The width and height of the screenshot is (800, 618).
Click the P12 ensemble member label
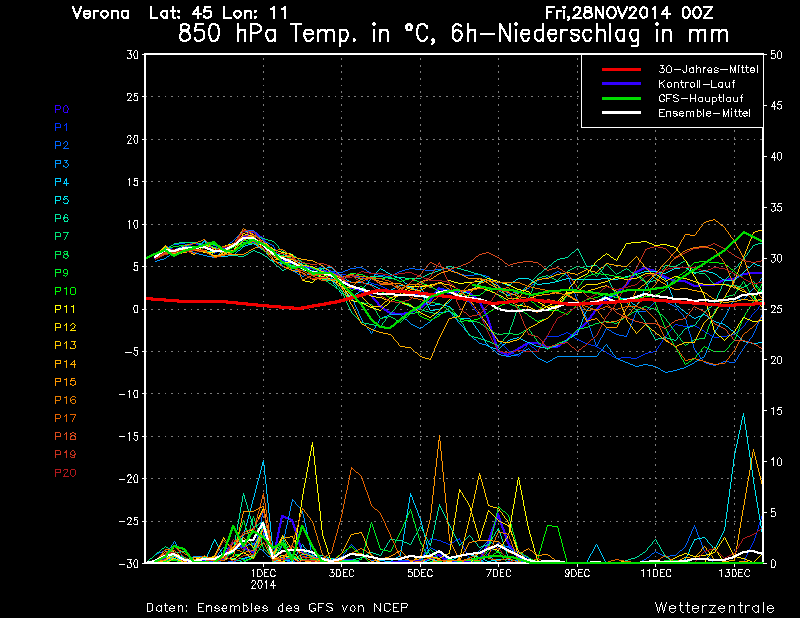point(65,327)
